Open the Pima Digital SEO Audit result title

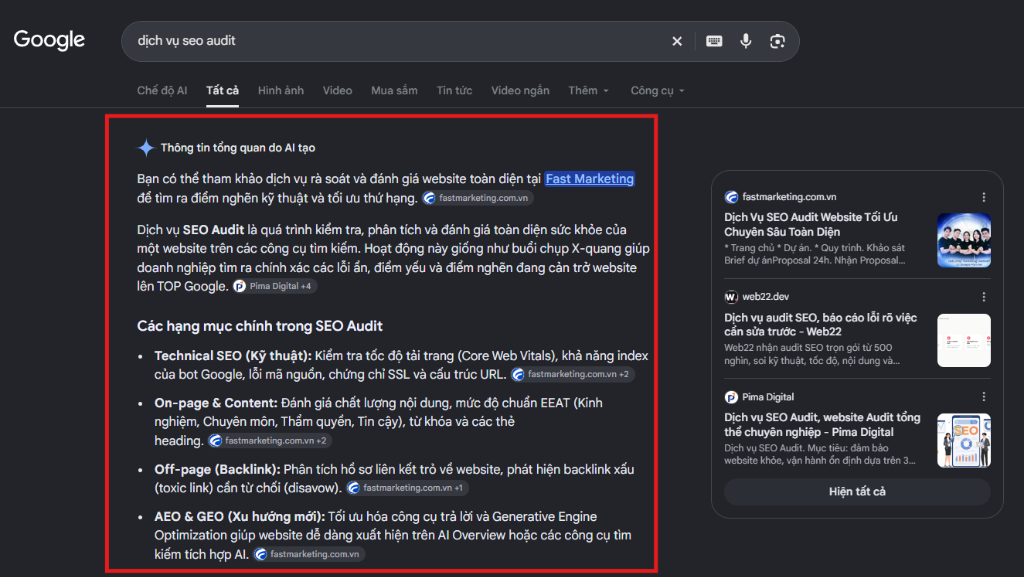tap(822, 424)
